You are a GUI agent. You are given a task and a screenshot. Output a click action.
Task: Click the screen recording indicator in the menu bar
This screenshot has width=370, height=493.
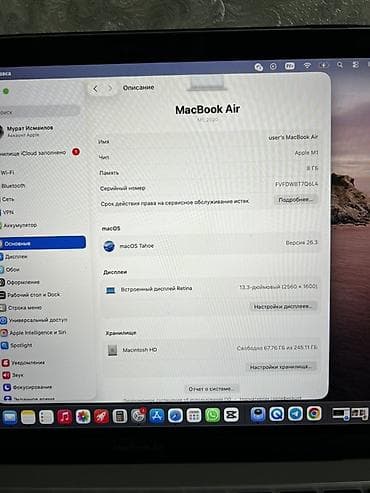pos(273,66)
